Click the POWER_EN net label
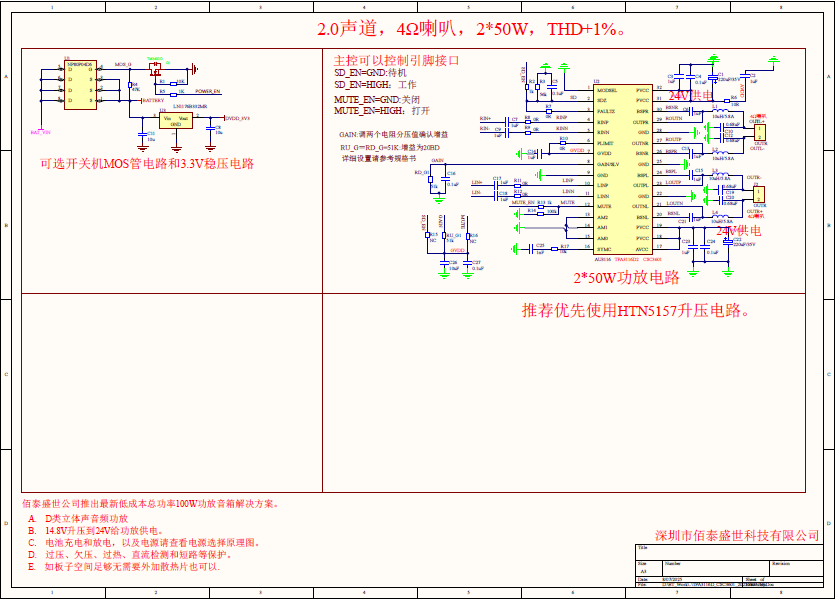The height and width of the screenshot is (602, 837). (208, 91)
